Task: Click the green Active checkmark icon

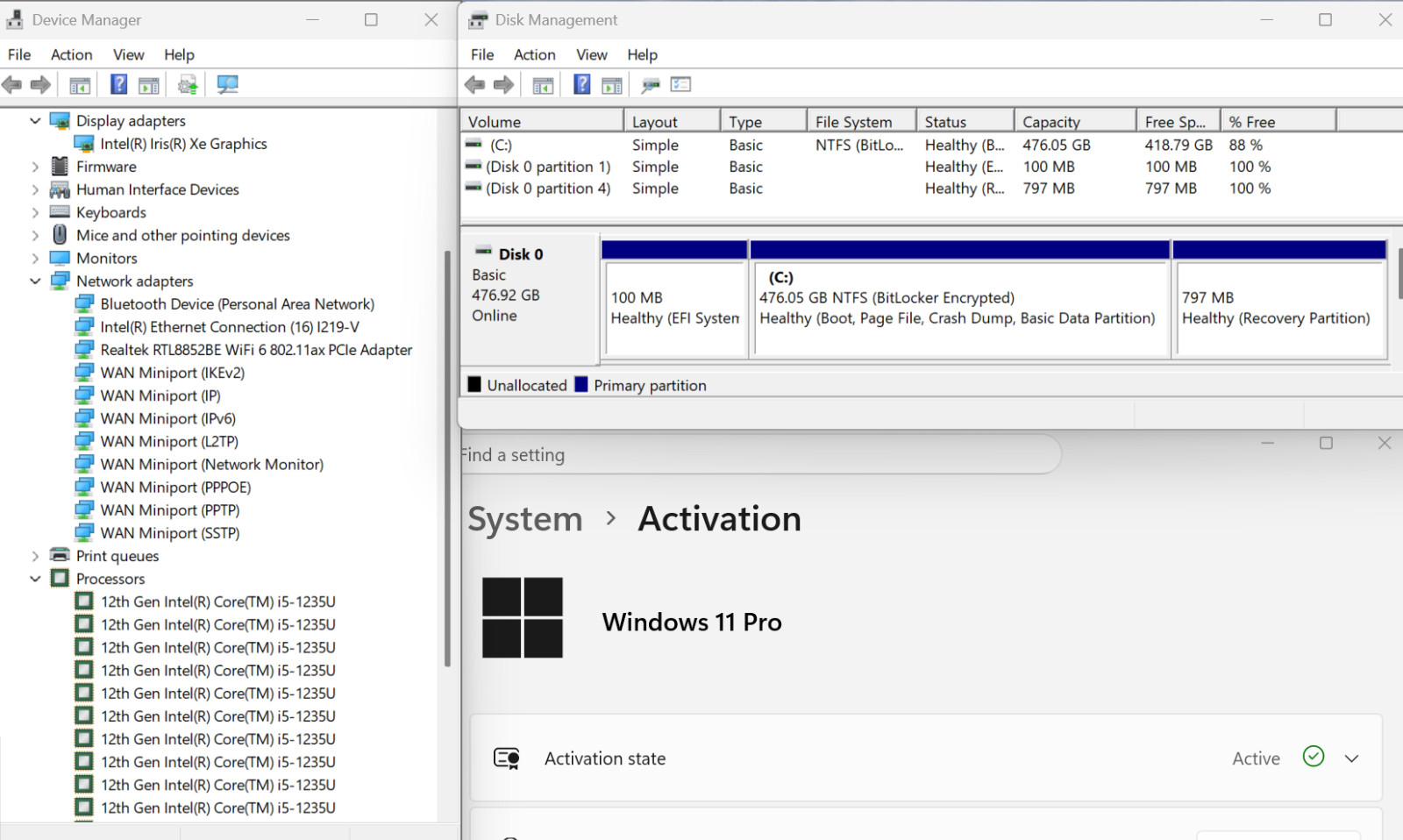Action: tap(1314, 757)
